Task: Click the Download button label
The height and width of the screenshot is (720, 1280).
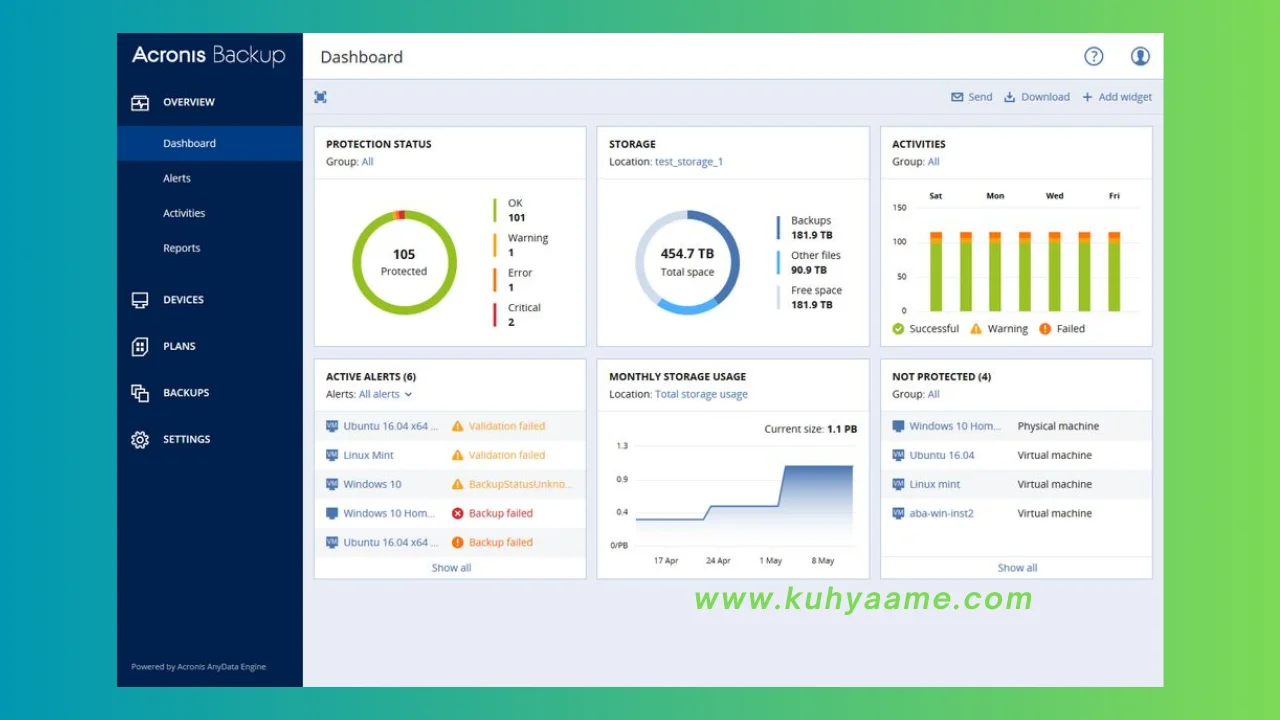Action: [1045, 97]
